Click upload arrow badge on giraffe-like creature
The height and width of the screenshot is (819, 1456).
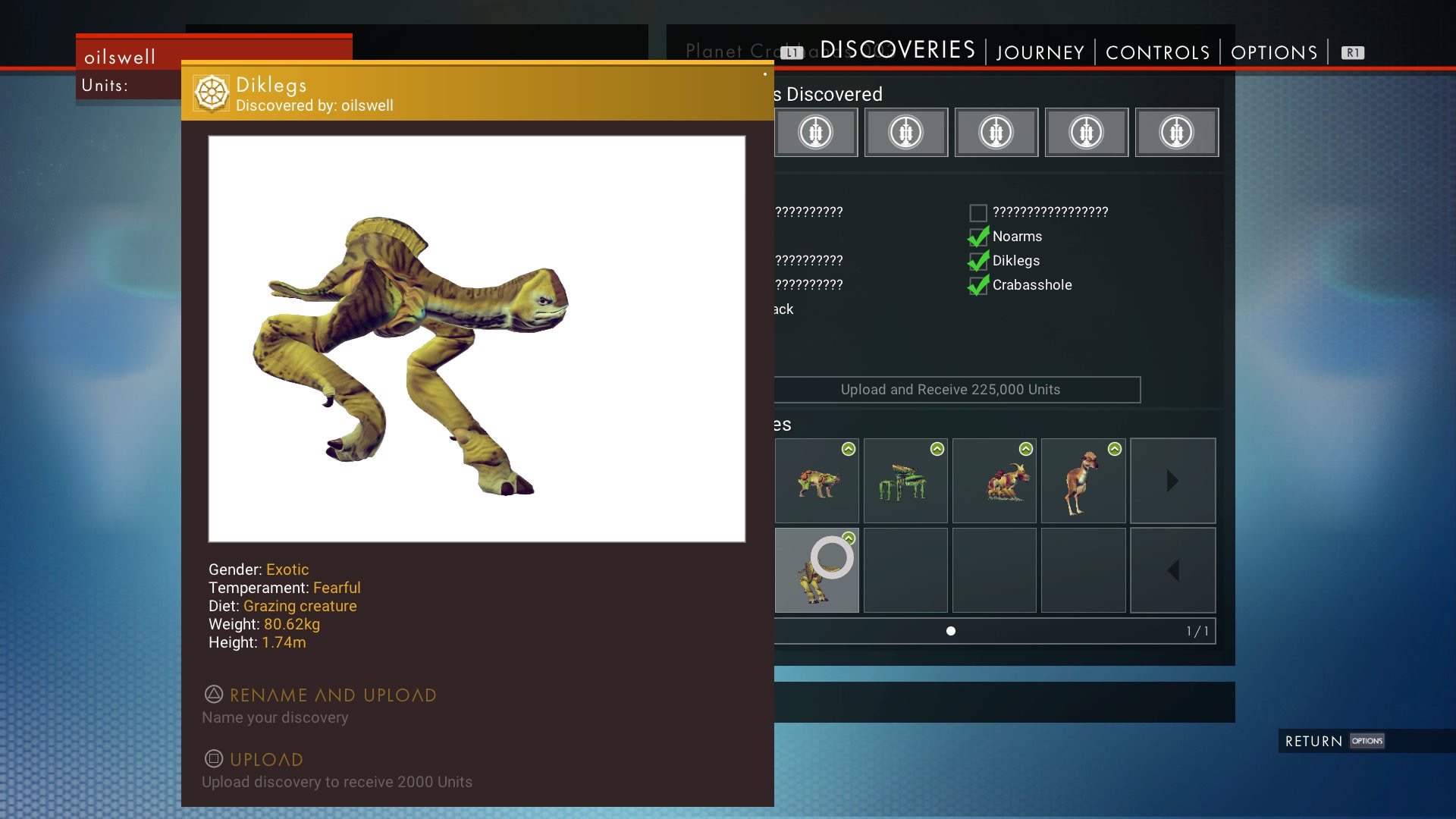pyautogui.click(x=1114, y=449)
